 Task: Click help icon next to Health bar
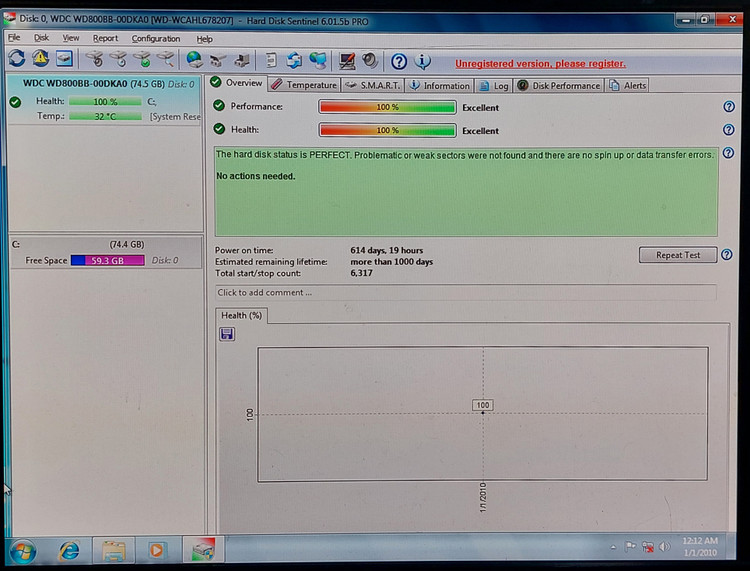click(728, 130)
